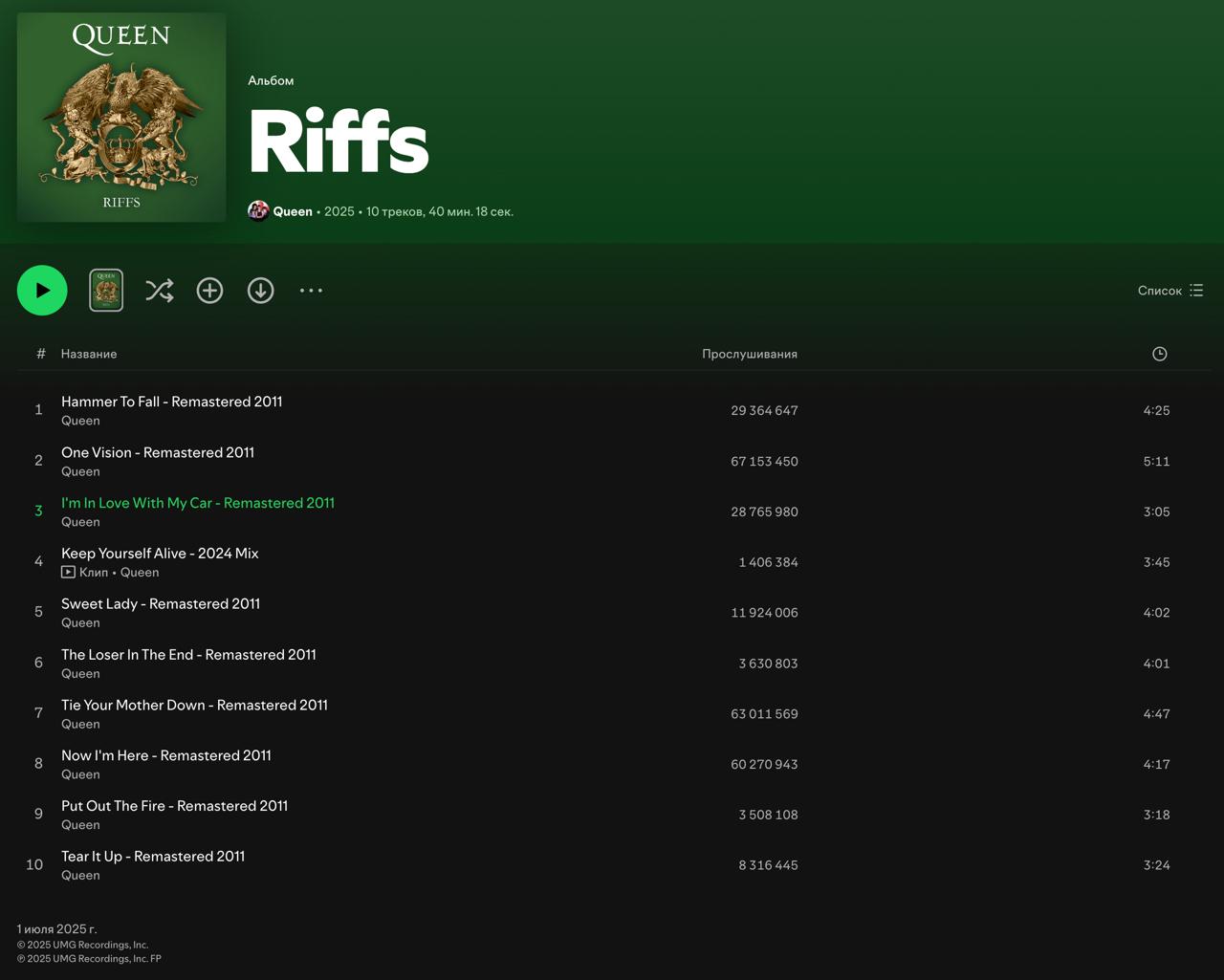Click play count 63 011 569
This screenshot has width=1224, height=980.
[x=764, y=713]
